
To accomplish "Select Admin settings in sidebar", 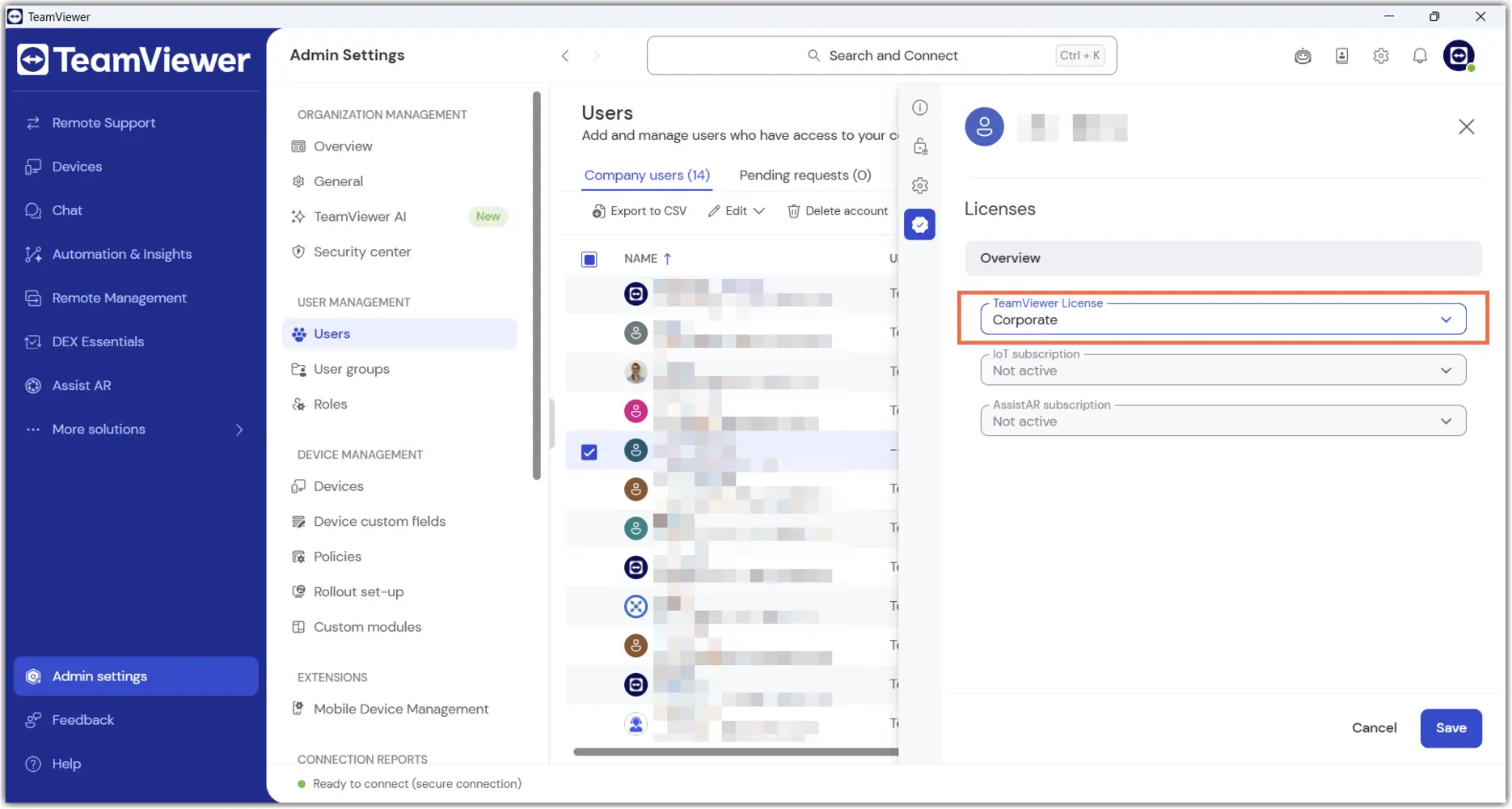I will point(136,676).
